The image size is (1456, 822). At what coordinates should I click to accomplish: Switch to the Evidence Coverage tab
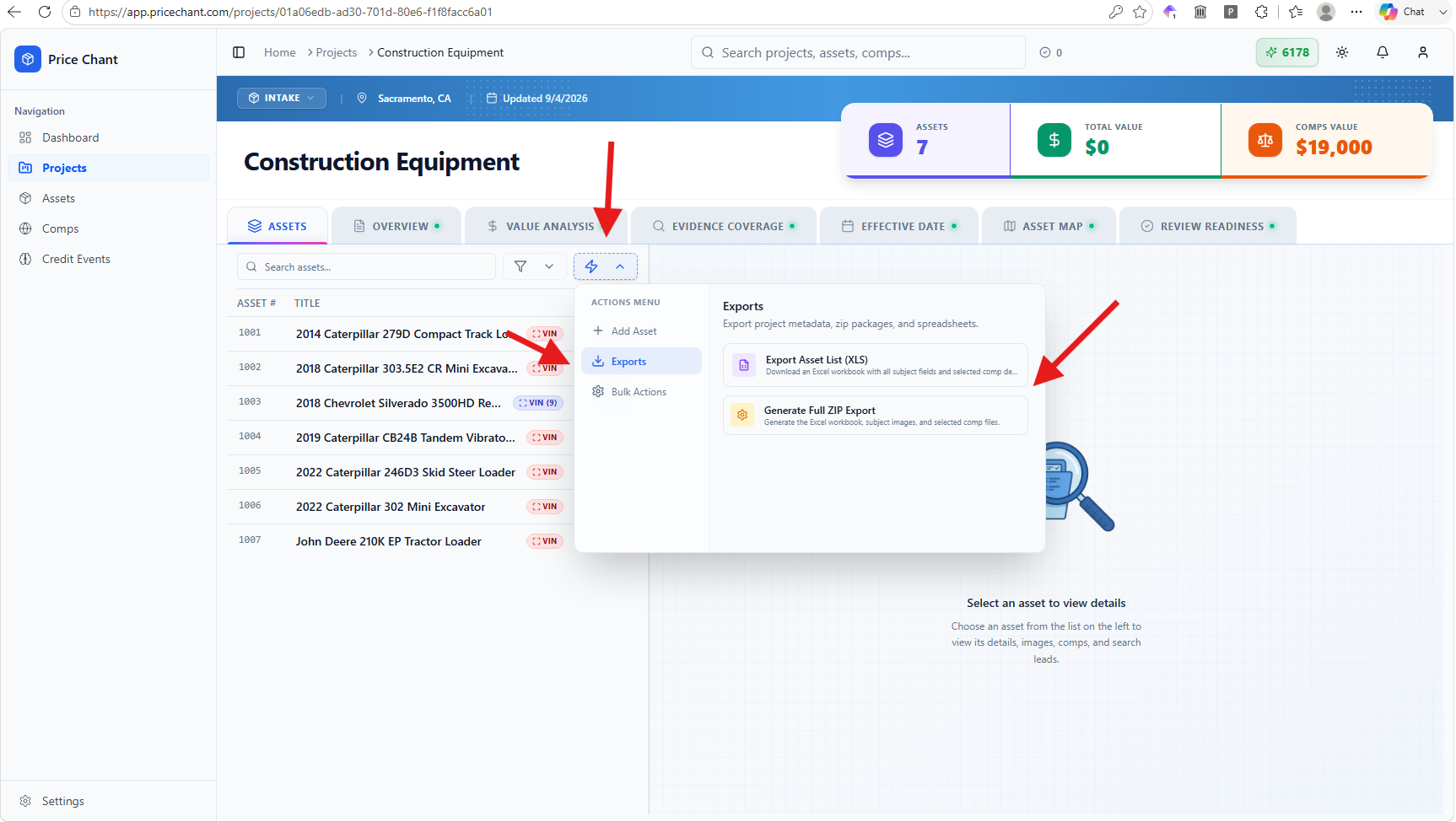[724, 226]
